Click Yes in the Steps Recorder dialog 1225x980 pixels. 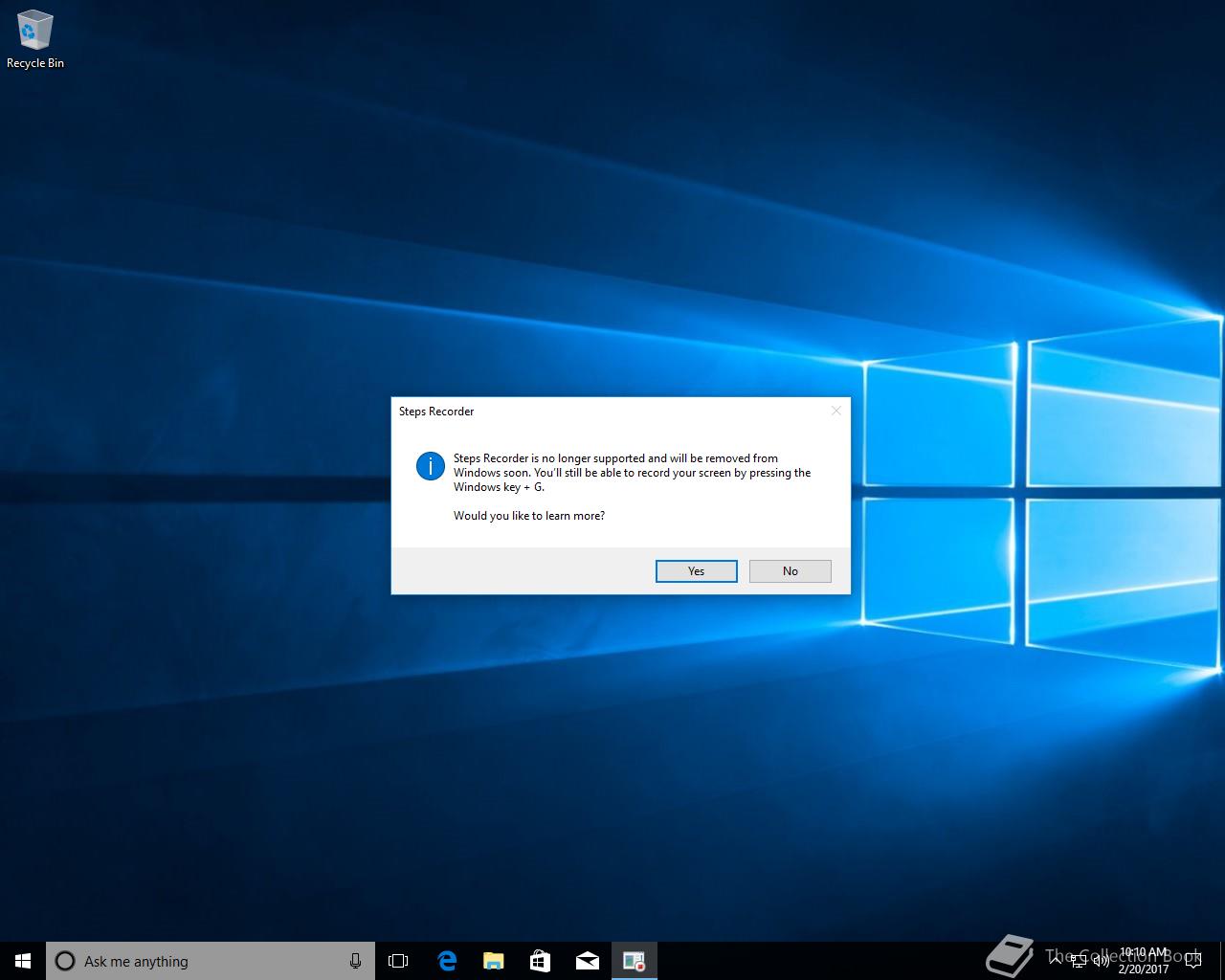[x=696, y=571]
